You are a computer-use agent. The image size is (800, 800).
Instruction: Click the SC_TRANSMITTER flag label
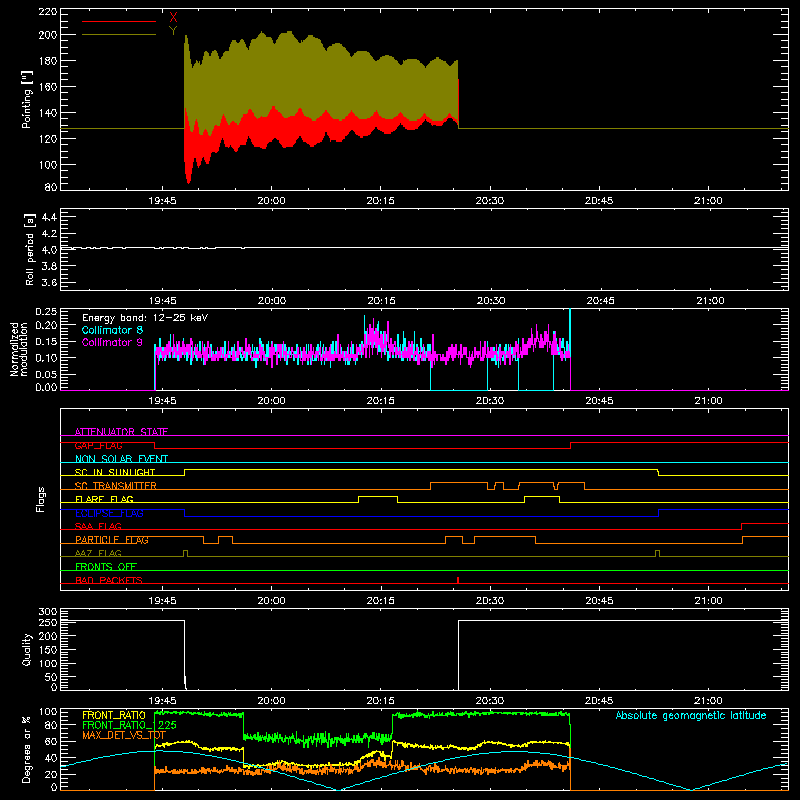pos(116,486)
